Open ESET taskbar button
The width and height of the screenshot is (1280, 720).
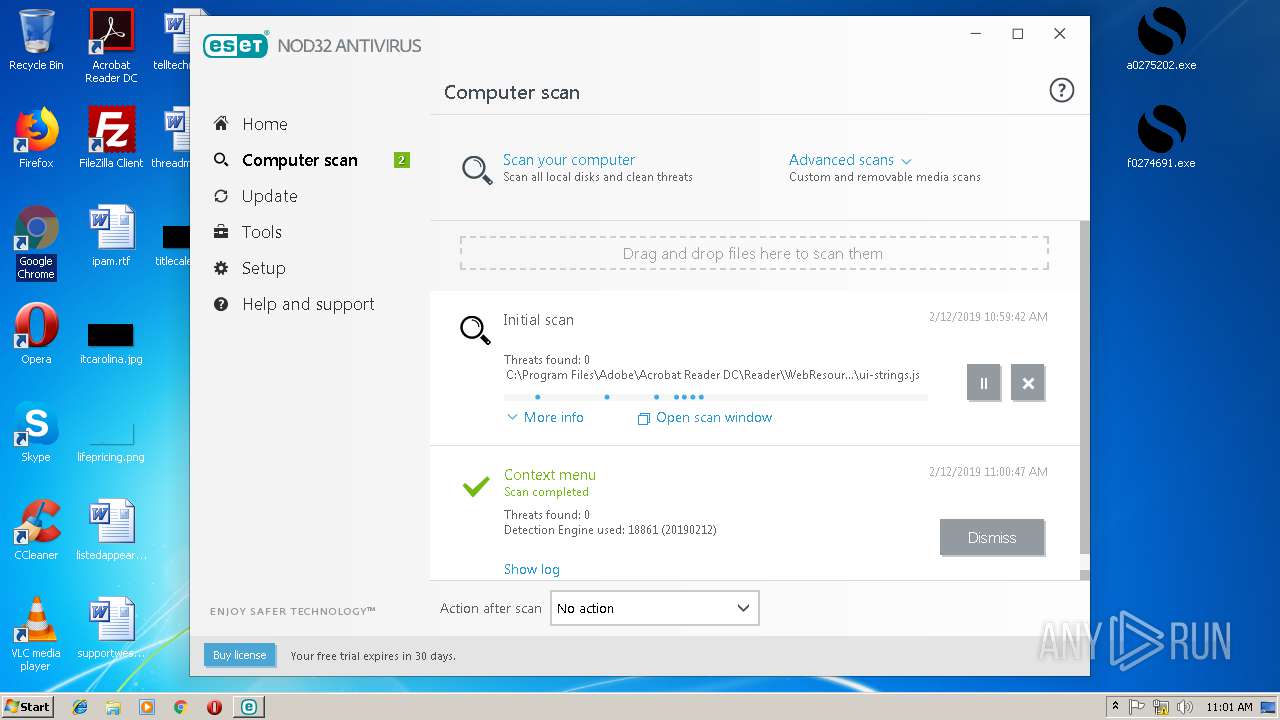point(248,707)
